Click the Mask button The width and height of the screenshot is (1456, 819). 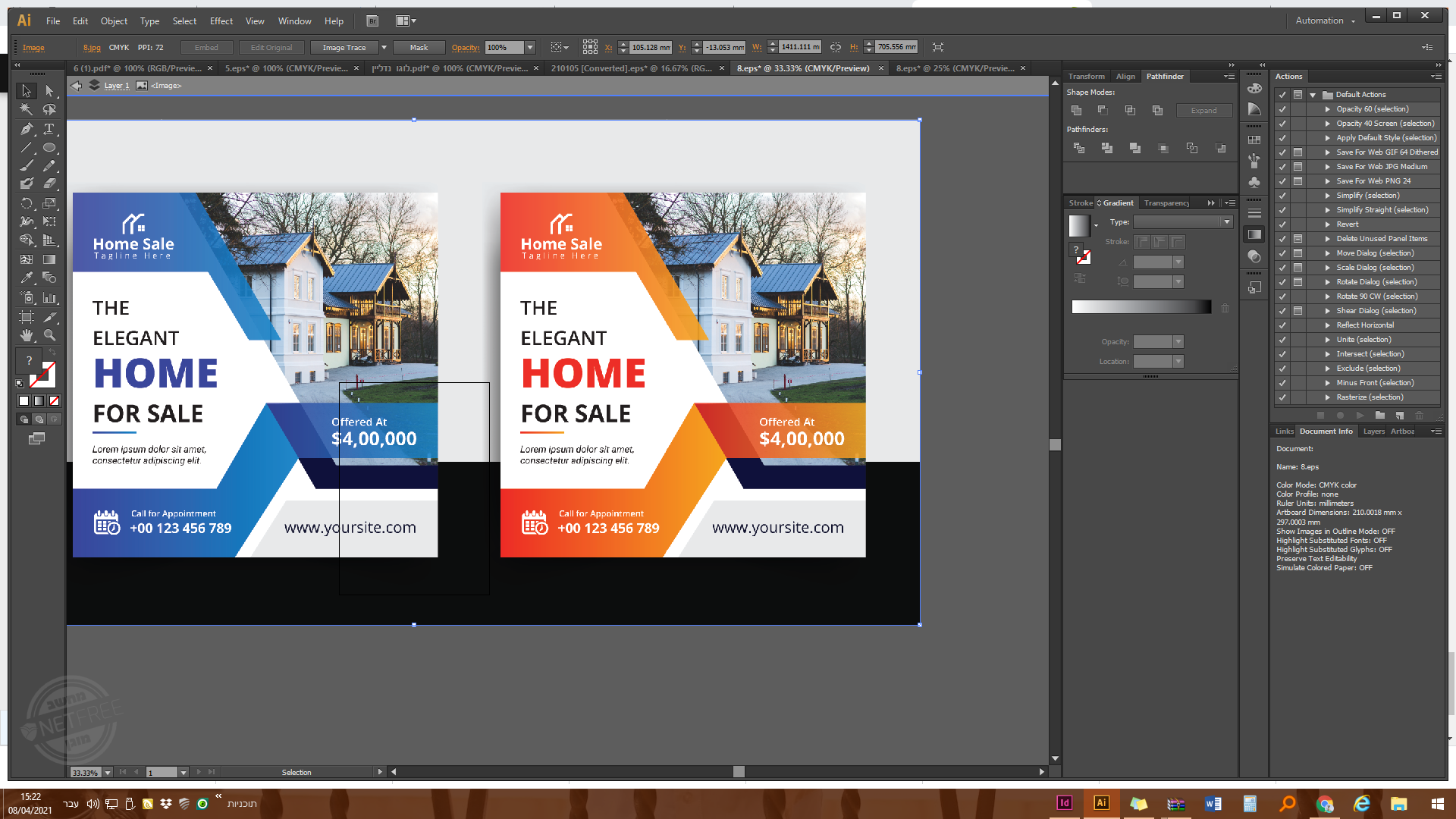pyautogui.click(x=419, y=48)
